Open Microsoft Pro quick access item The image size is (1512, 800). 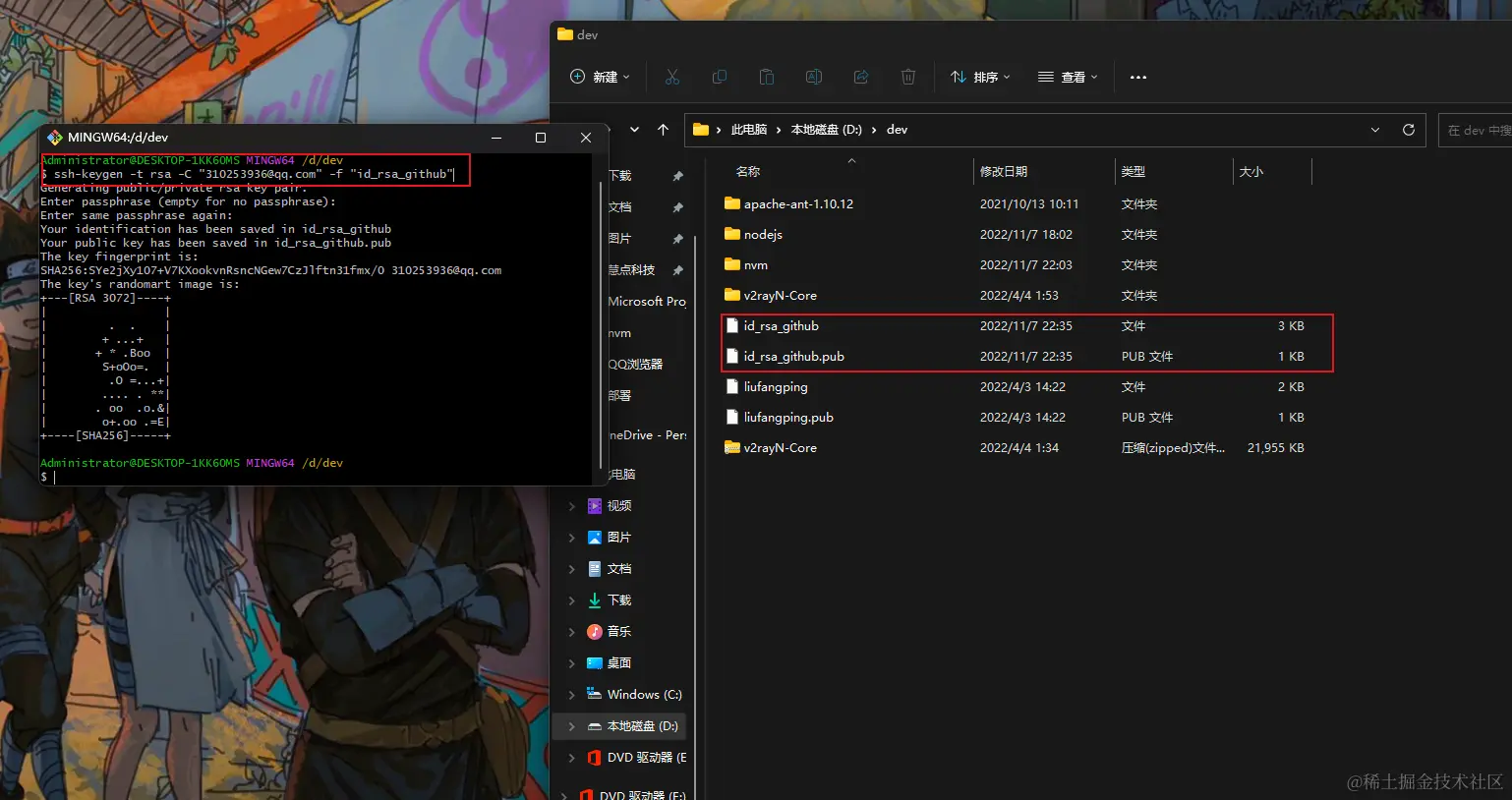tap(647, 302)
